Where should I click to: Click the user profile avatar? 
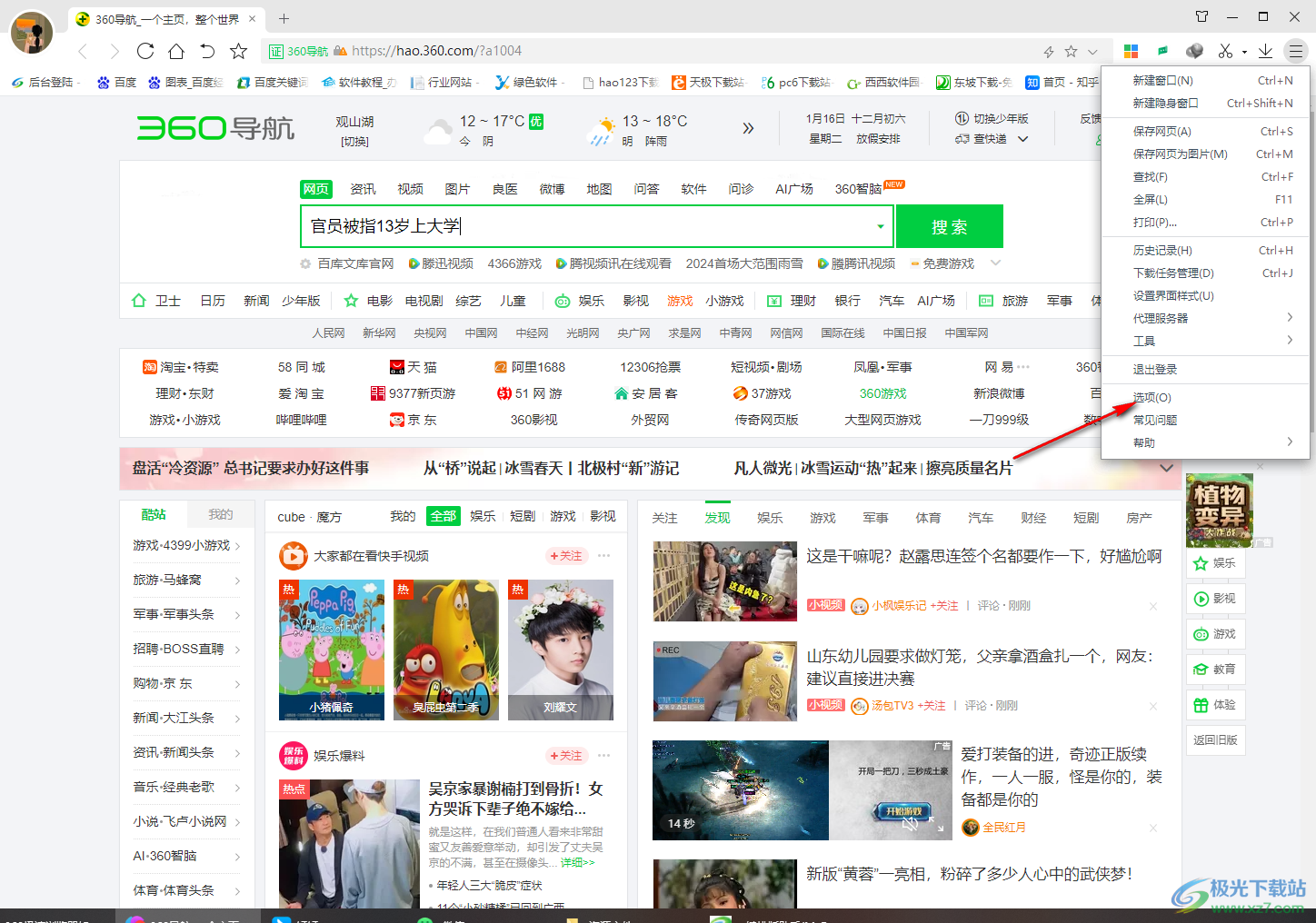32,32
